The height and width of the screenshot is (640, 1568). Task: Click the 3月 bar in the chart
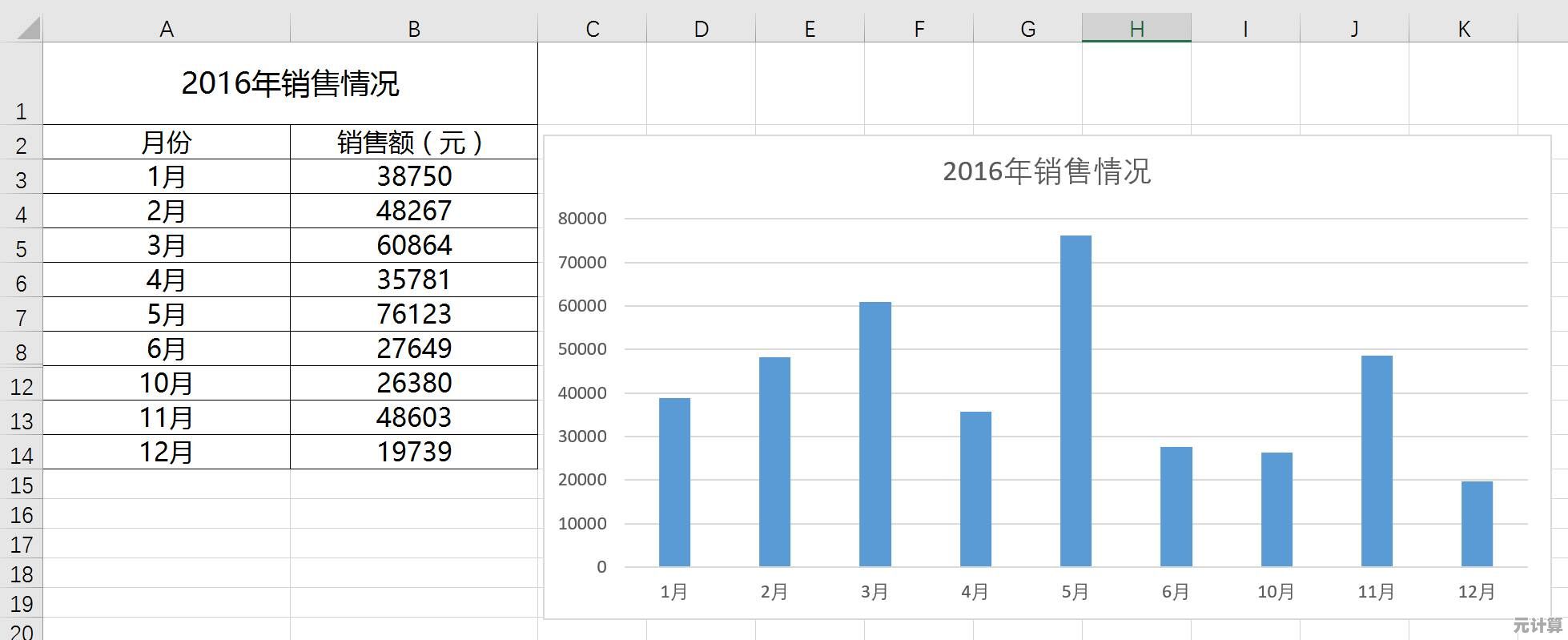(x=874, y=434)
